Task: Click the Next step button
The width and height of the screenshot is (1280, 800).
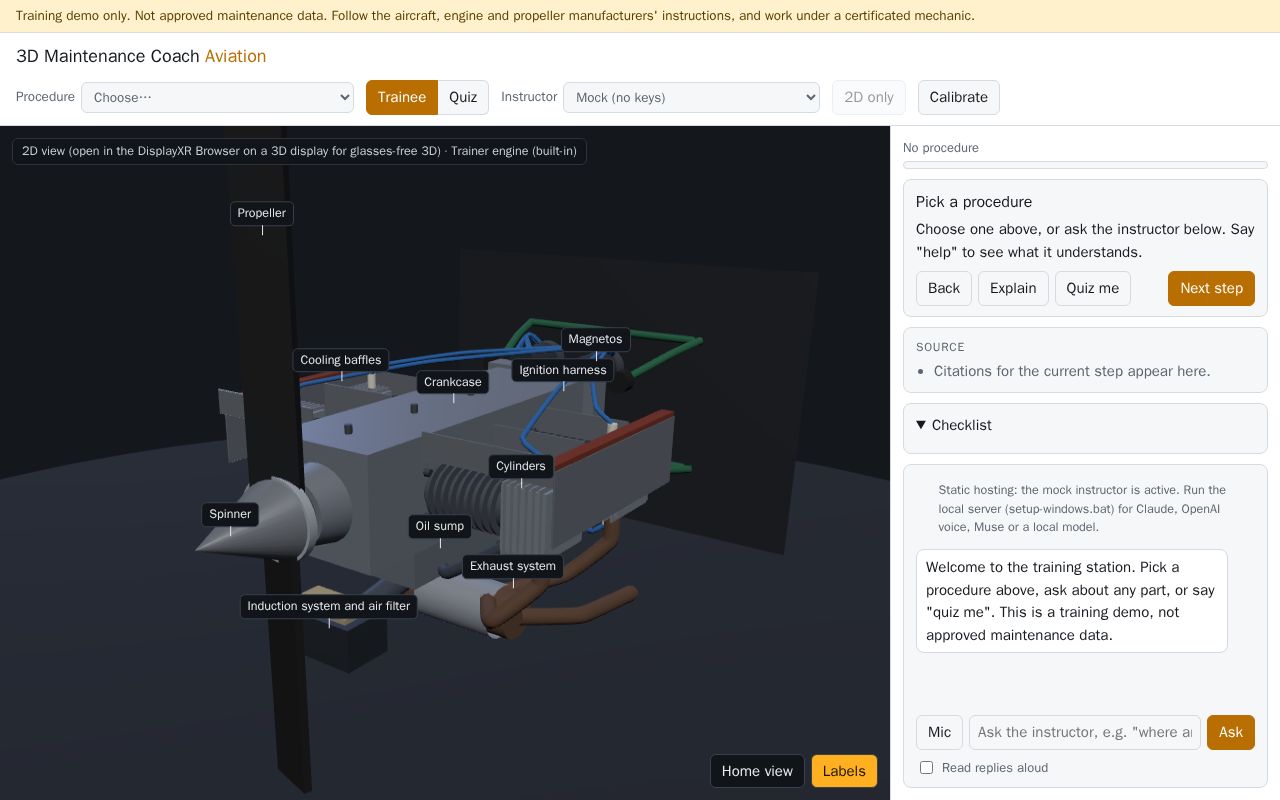Action: pyautogui.click(x=1211, y=288)
